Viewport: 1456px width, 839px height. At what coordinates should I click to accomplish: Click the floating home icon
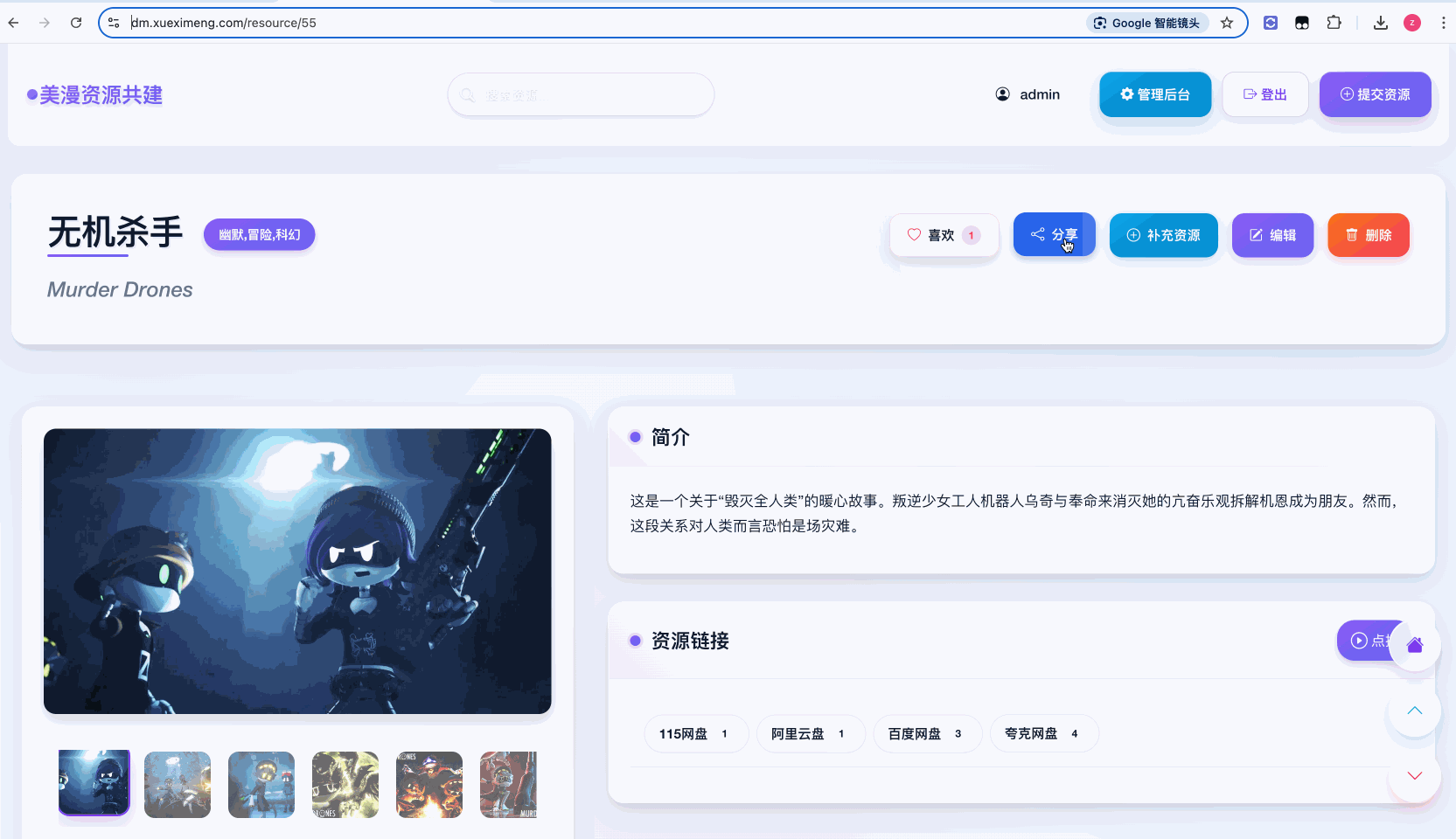point(1414,646)
